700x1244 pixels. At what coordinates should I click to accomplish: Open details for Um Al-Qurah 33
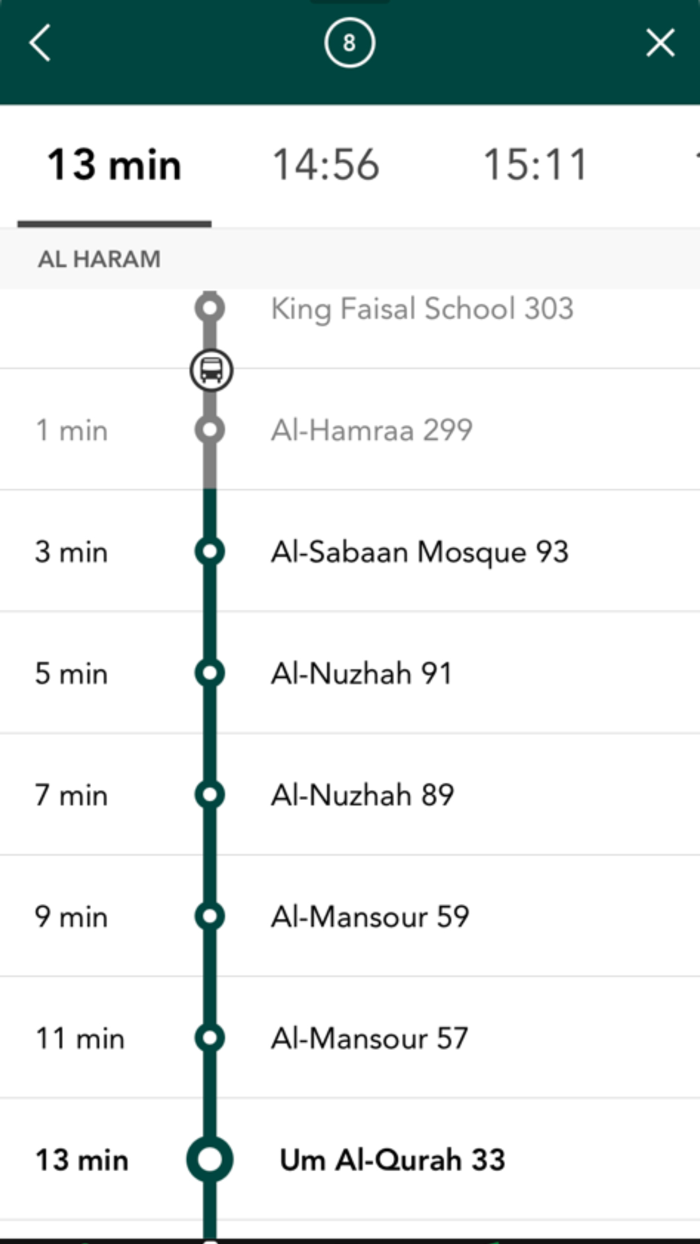391,1160
